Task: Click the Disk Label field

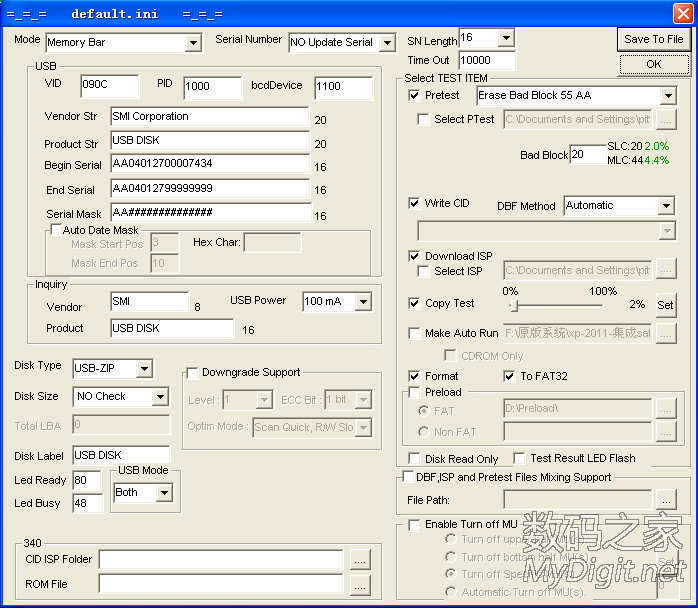Action: point(121,455)
